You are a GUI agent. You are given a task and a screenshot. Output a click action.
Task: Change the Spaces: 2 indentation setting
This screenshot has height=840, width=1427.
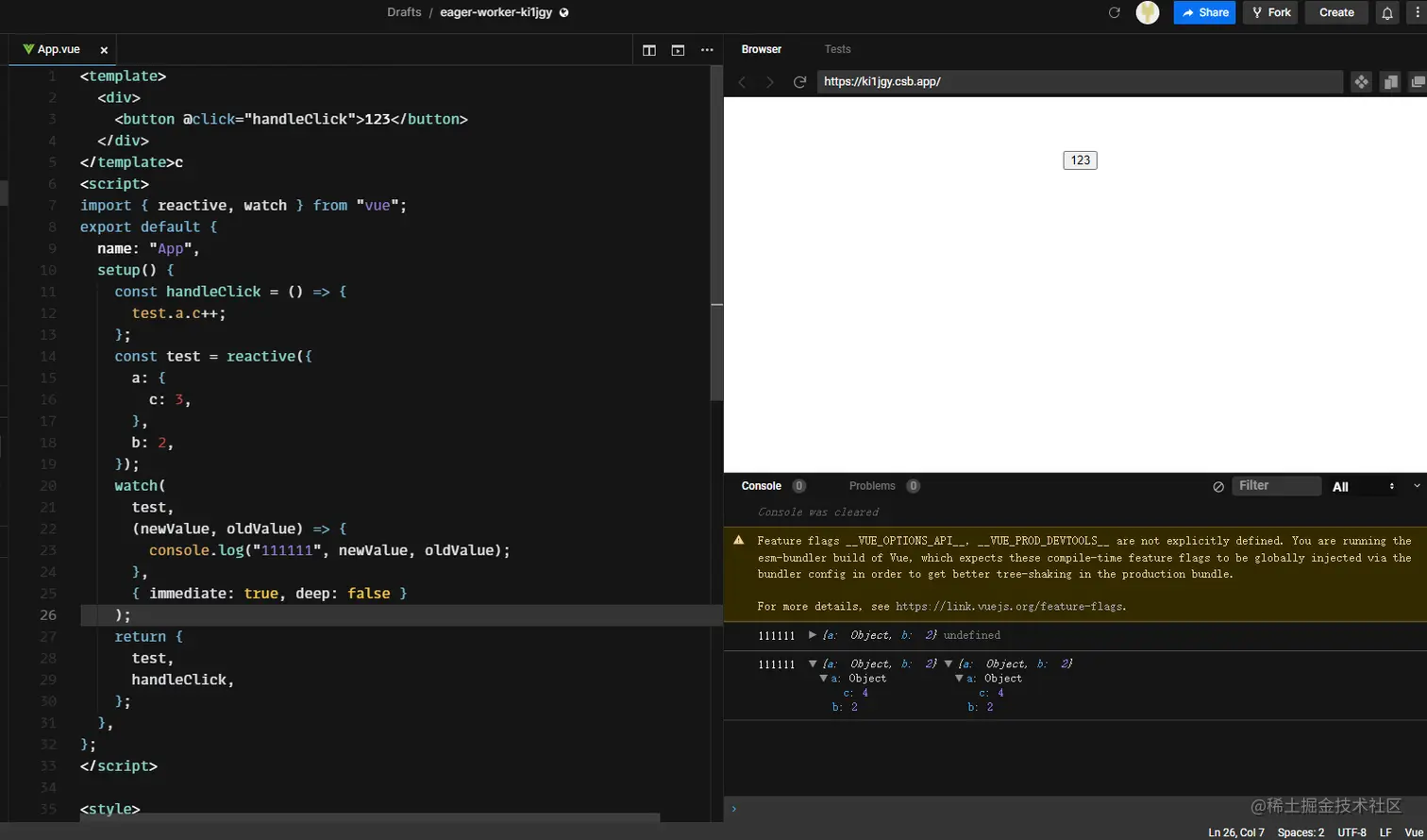(x=1301, y=832)
